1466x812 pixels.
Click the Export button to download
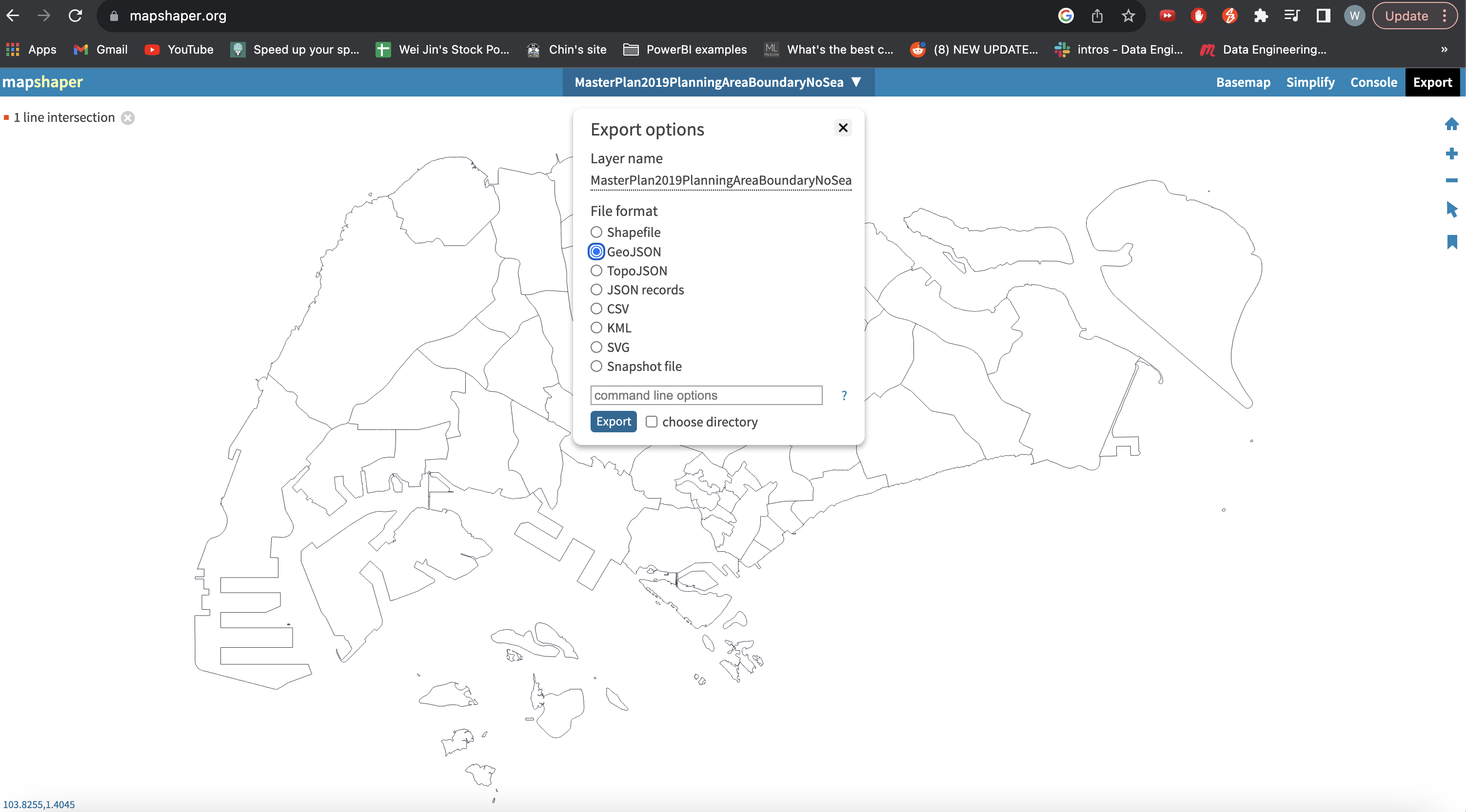pyautogui.click(x=613, y=421)
